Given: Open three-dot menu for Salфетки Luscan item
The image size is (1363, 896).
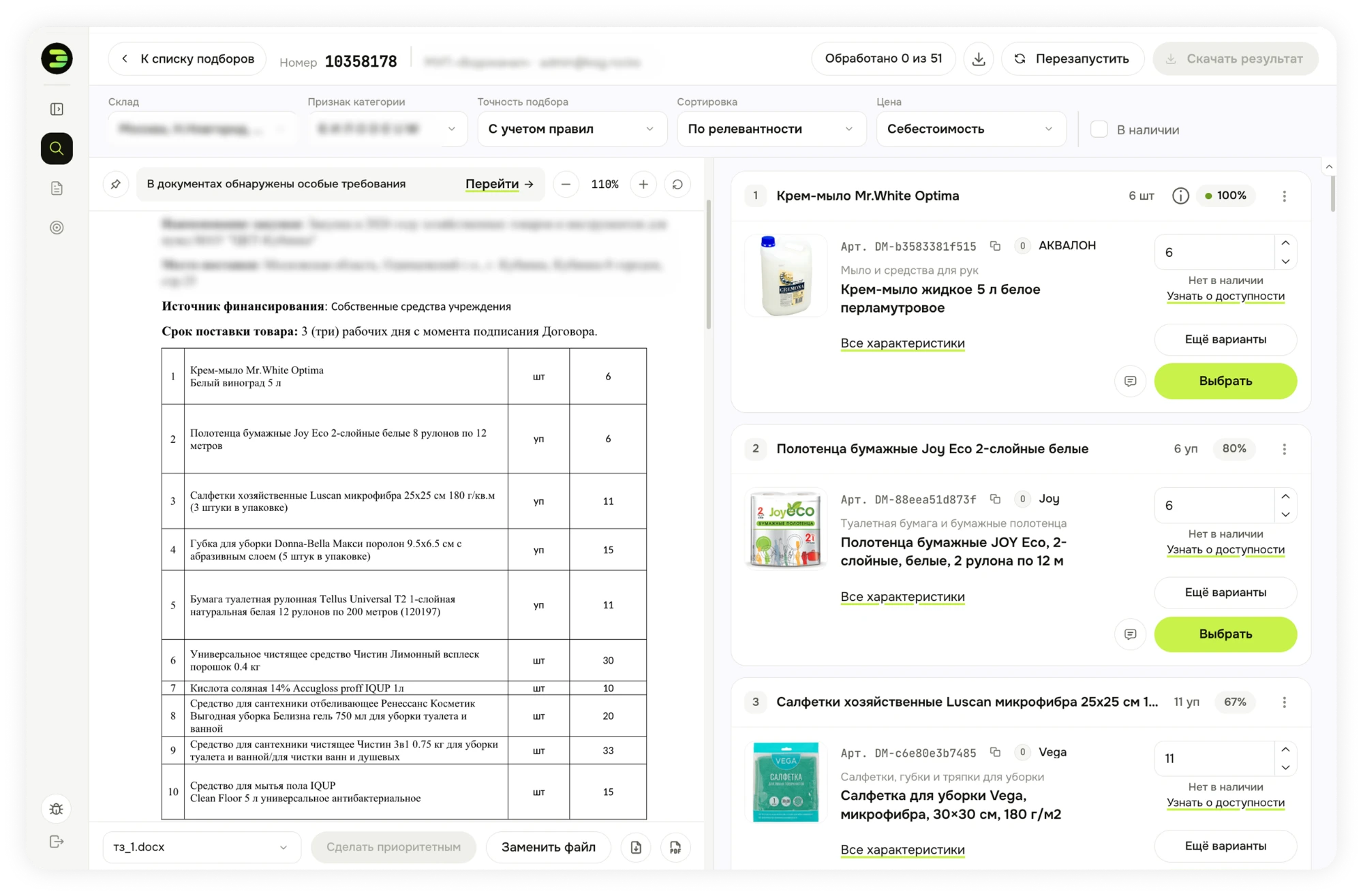Looking at the screenshot, I should tap(1285, 702).
